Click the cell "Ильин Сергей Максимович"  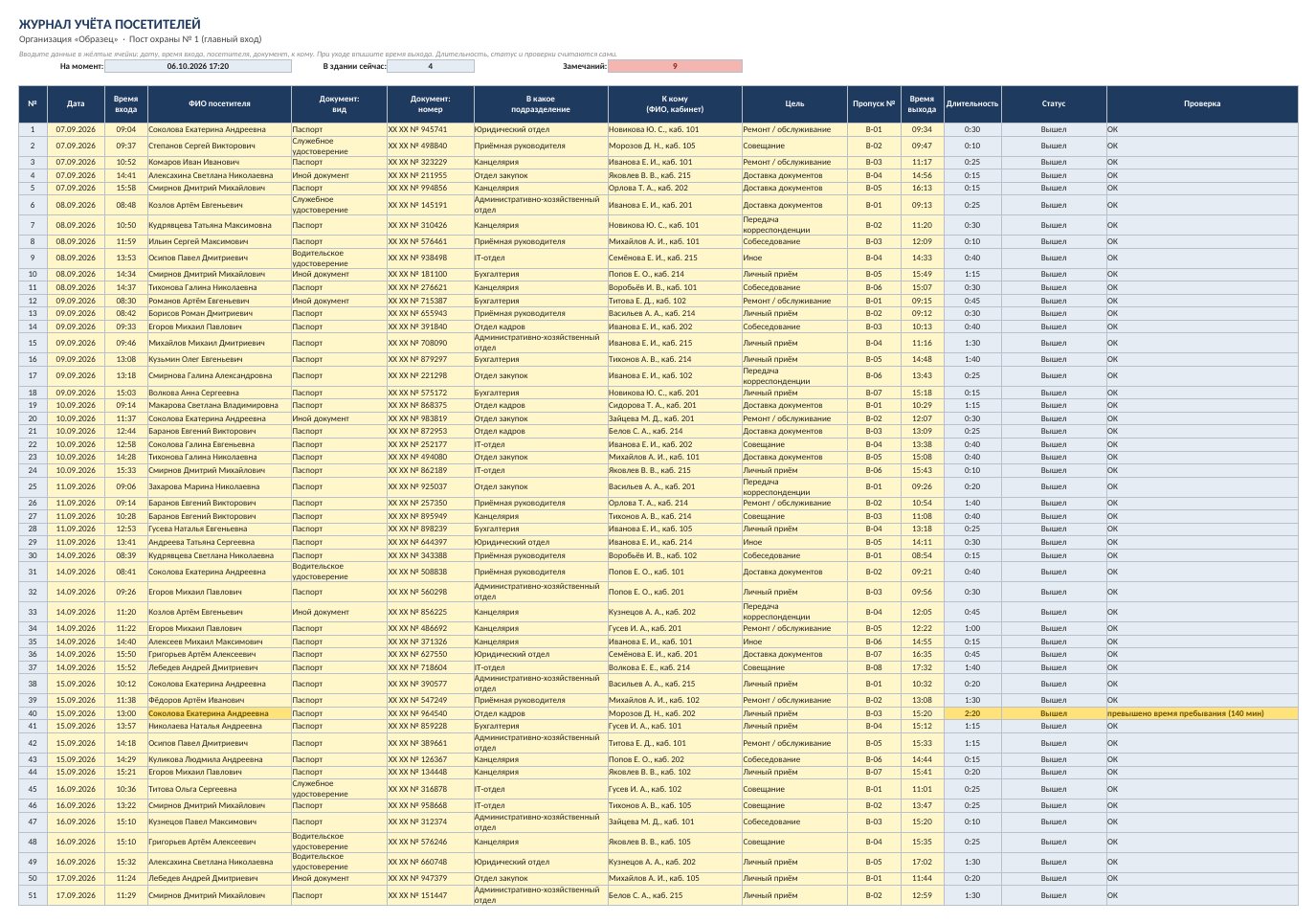point(219,241)
